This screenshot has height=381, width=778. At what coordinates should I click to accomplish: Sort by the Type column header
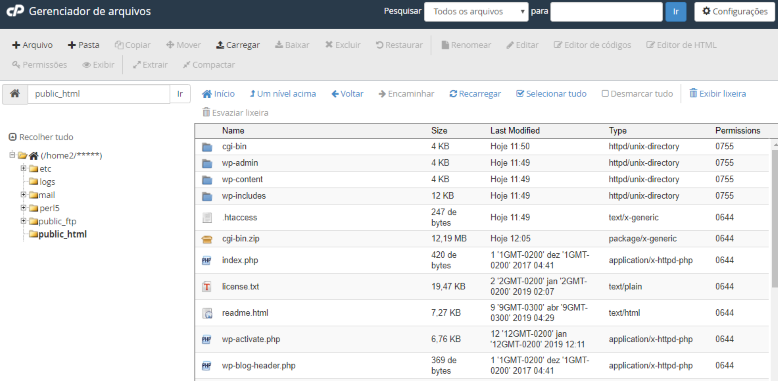[x=617, y=131]
